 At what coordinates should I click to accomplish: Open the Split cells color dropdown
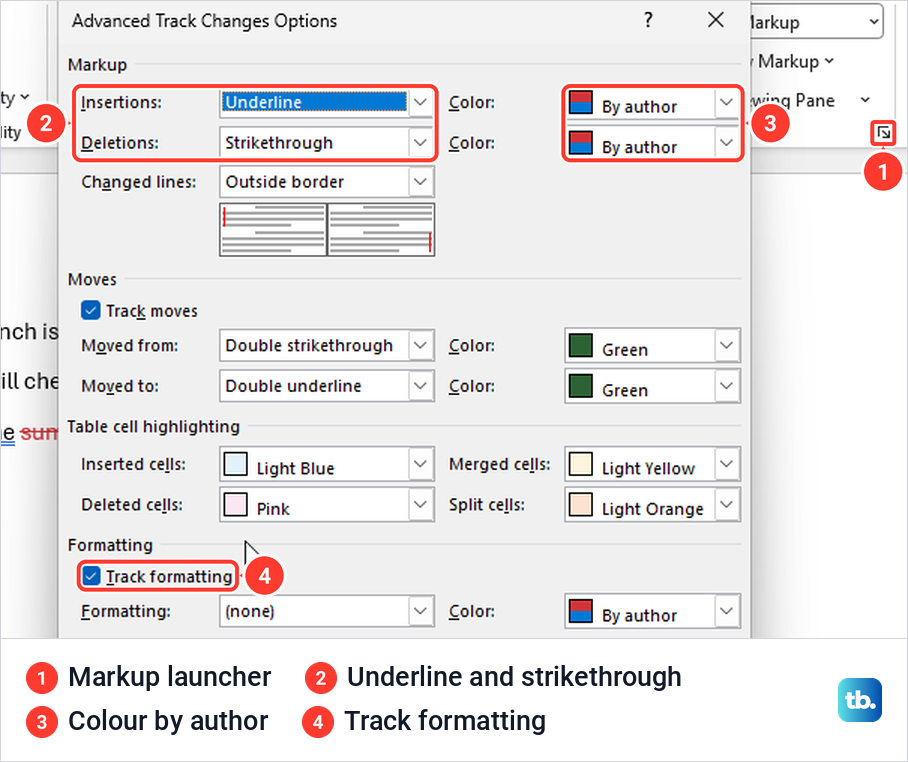point(727,504)
